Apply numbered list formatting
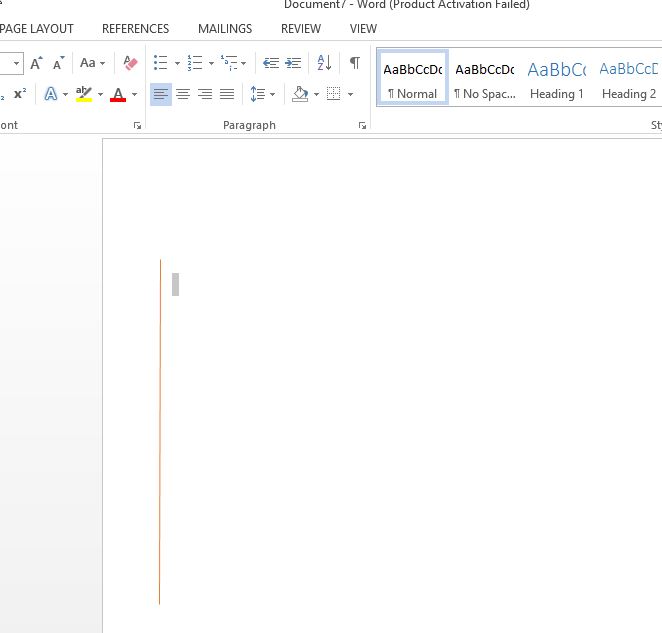Viewport: 662px width, 633px height. (195, 63)
